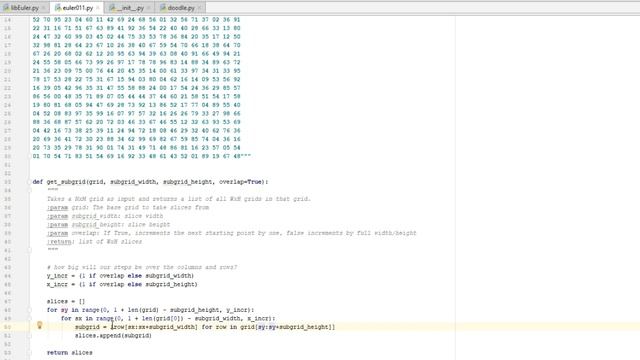640x360 pixels.
Task: Click the 'y_incr = (1 if overlap' line
Action: point(120,276)
